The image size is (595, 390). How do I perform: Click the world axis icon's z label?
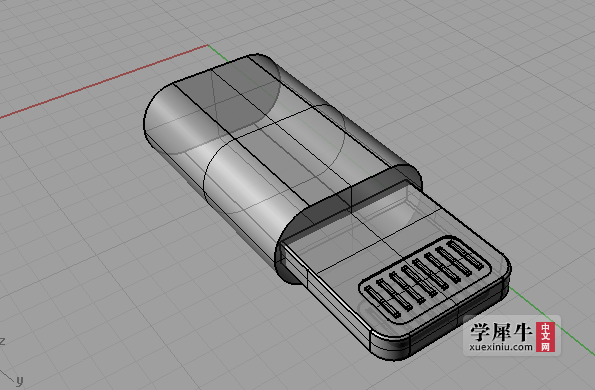coord(2,341)
